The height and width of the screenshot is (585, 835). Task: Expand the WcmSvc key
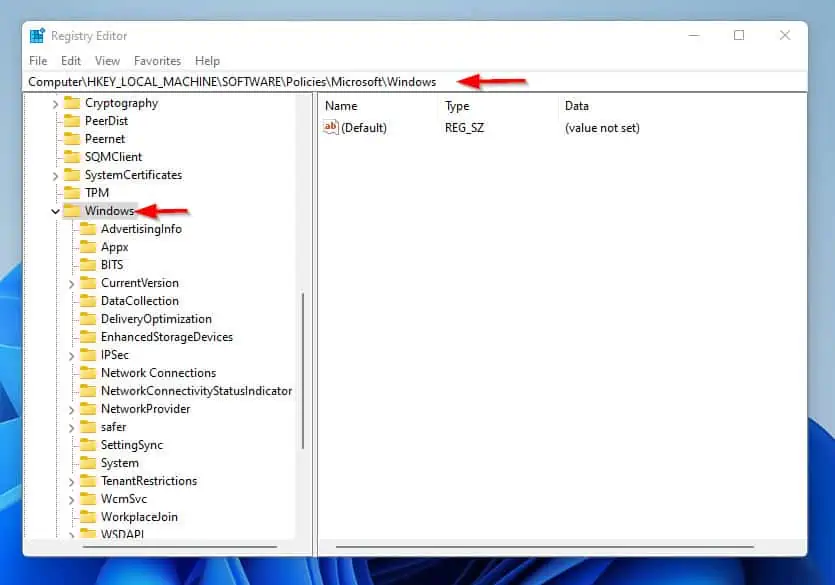click(71, 500)
